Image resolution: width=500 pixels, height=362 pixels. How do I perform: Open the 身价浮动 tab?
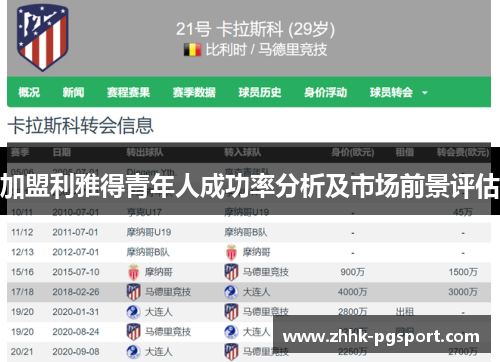[325, 92]
